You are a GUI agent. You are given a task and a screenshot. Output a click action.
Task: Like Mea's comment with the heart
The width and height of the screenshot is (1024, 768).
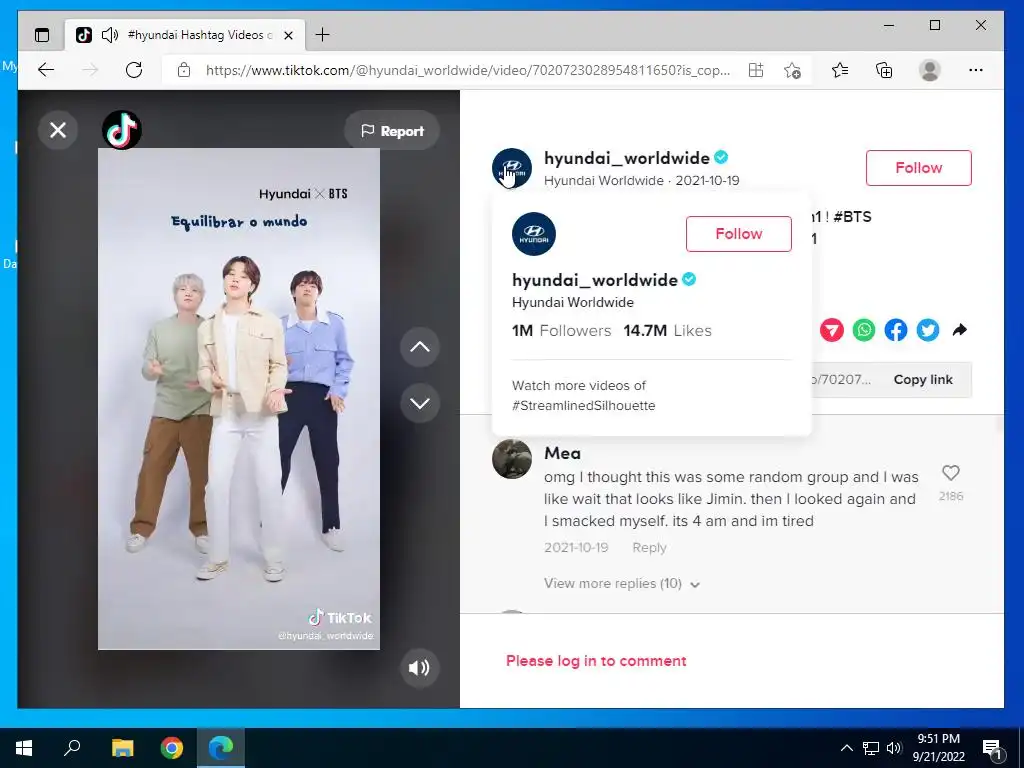[x=950, y=472]
